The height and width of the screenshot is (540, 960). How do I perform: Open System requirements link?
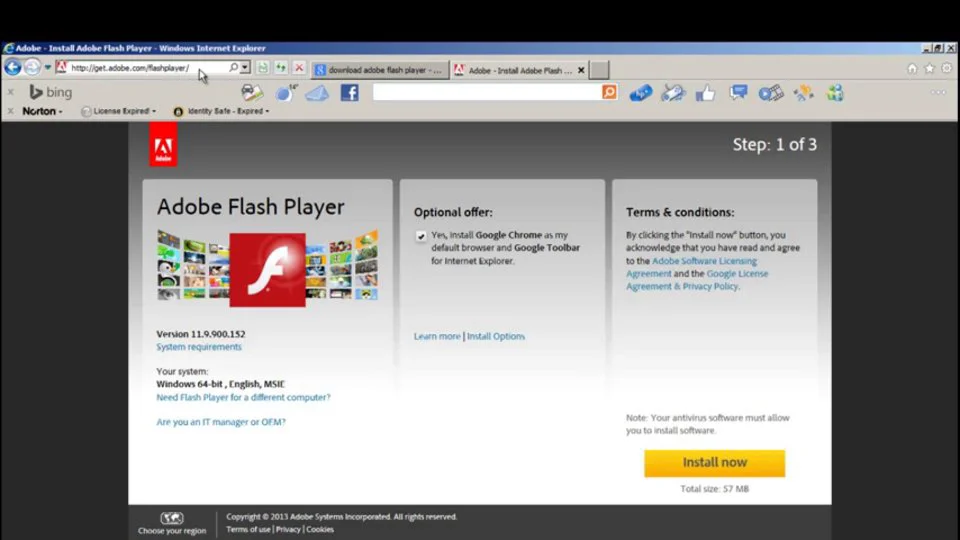pyautogui.click(x=199, y=347)
